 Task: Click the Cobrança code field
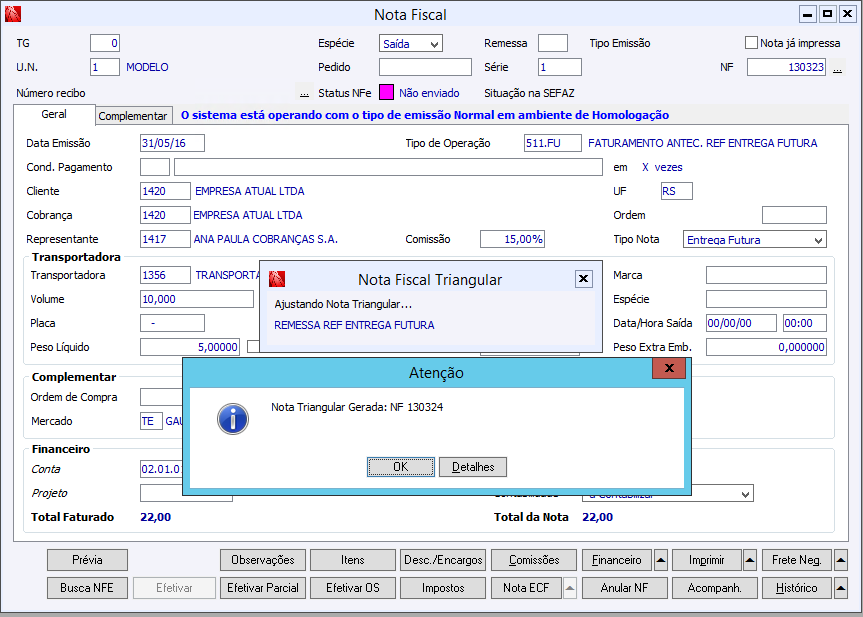tap(165, 215)
